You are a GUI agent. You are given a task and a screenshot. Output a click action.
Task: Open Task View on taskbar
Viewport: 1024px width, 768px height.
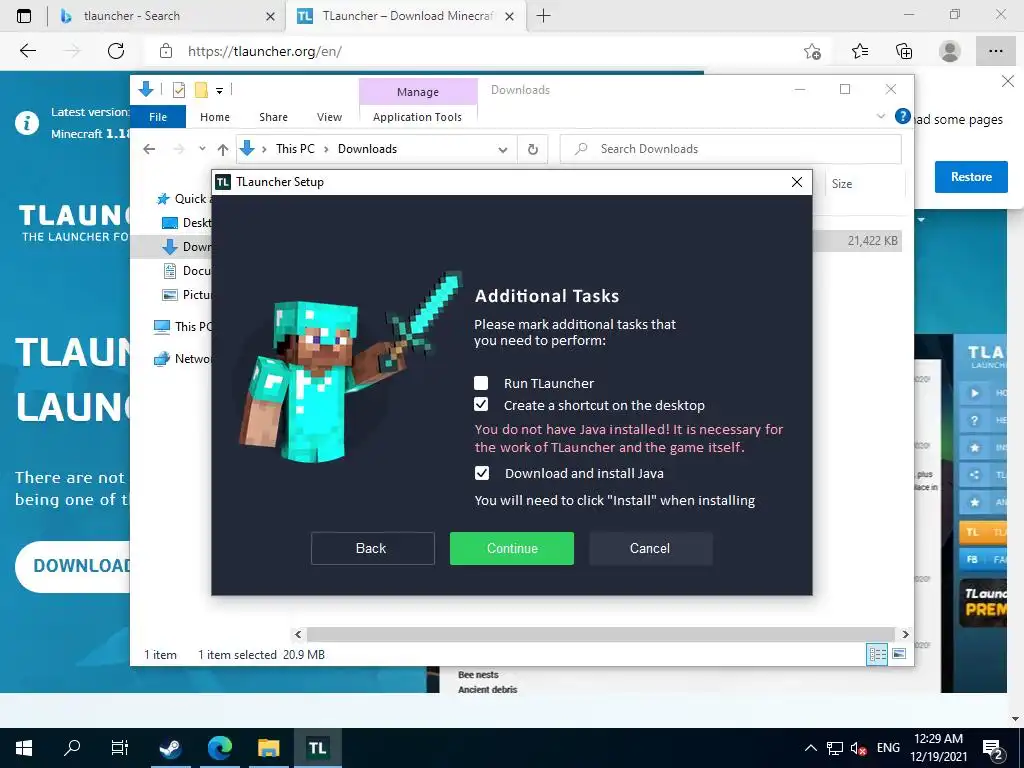(120, 748)
